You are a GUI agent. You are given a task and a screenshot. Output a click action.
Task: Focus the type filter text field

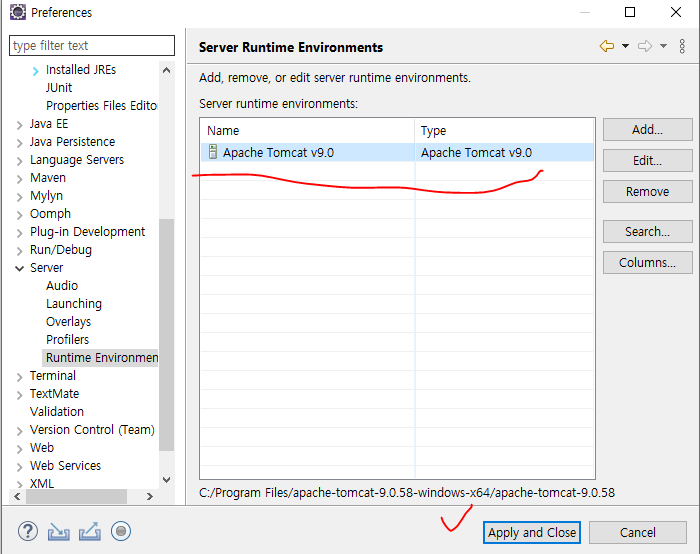[92, 46]
